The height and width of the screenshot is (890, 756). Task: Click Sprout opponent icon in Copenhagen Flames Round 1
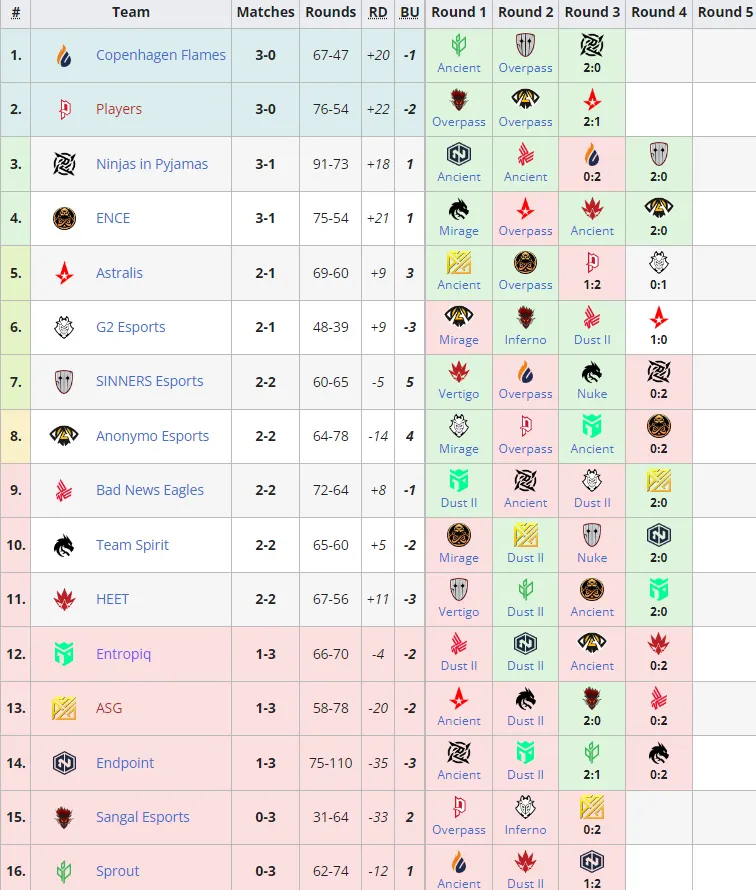[459, 45]
